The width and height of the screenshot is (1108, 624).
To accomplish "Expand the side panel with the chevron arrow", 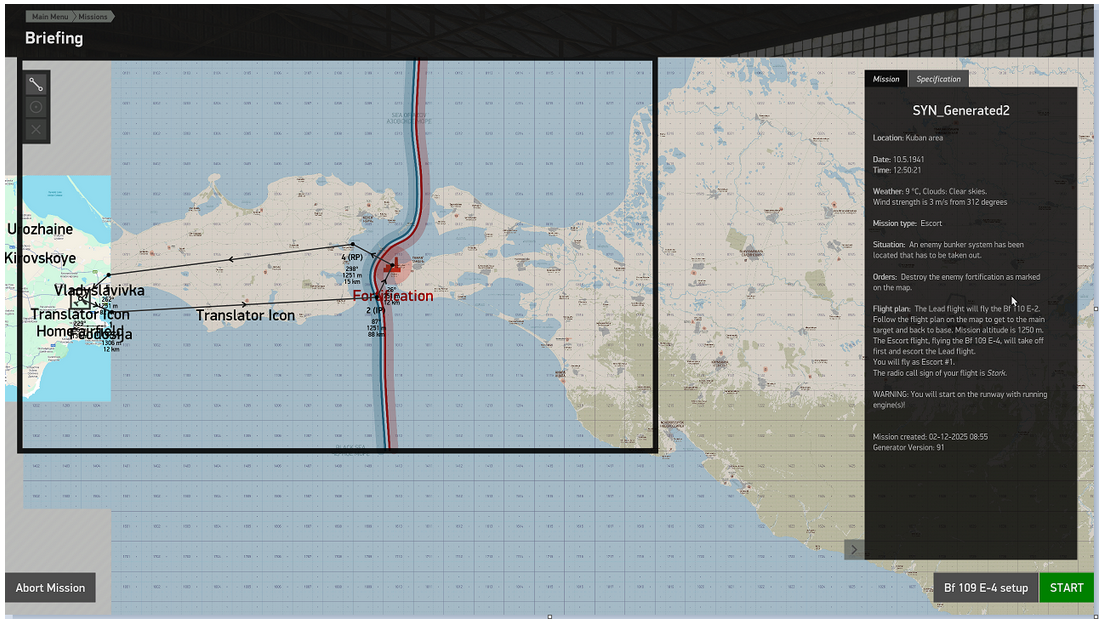I will tap(854, 549).
